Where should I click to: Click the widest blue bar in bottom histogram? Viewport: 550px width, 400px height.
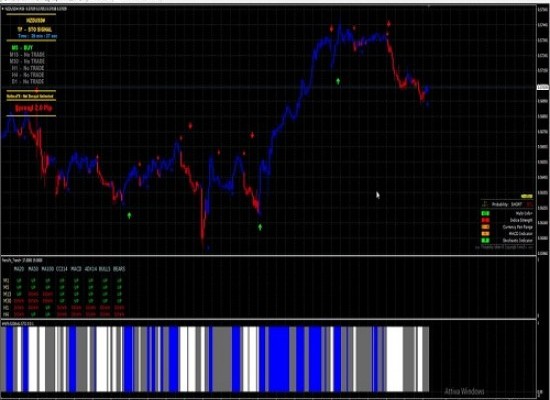(x=279, y=359)
